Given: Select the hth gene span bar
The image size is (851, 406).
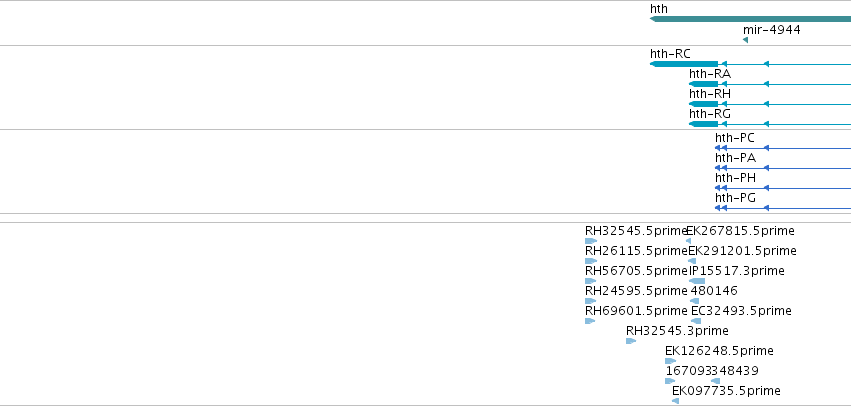Looking at the screenshot, I should click(750, 19).
